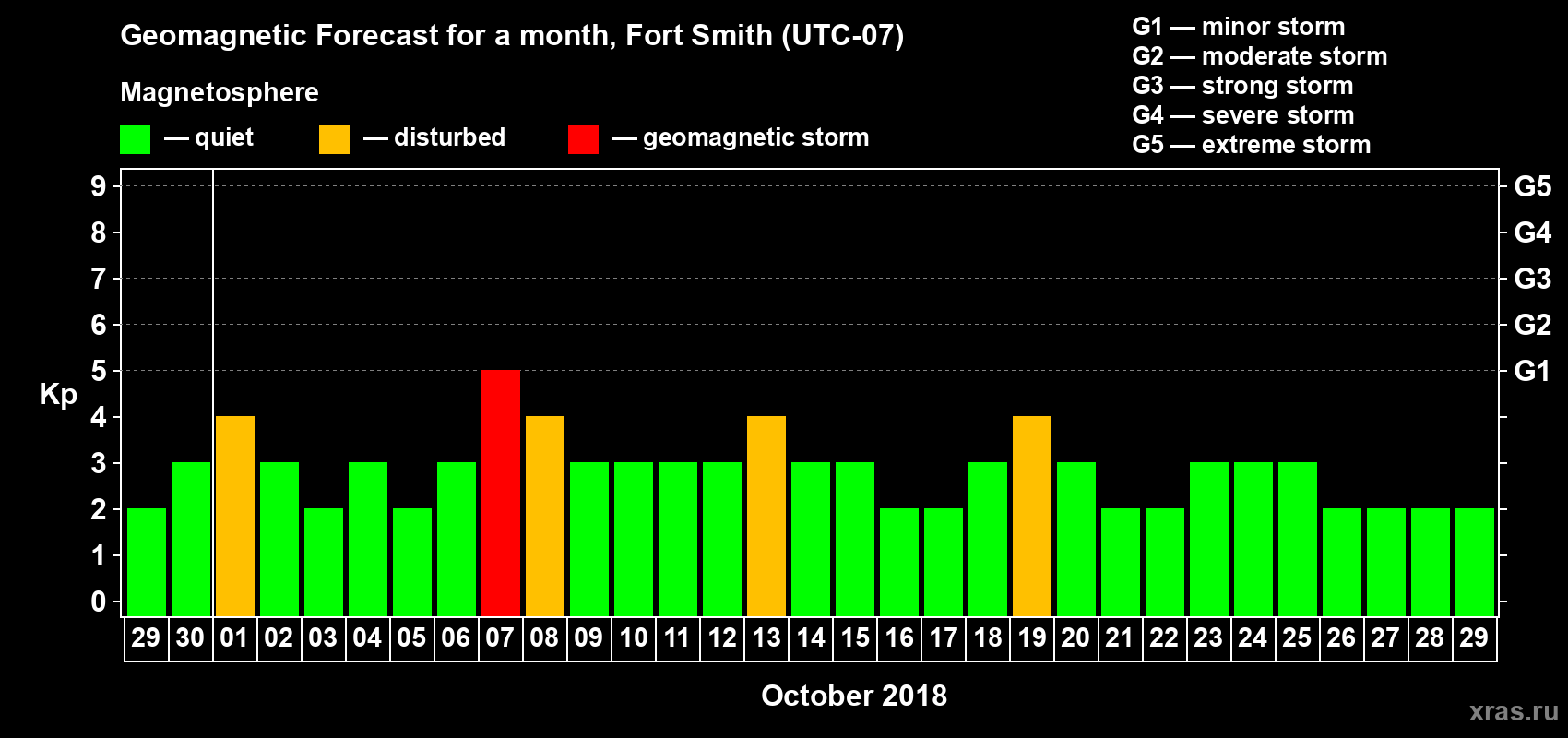
Task: Select the orange bar for day 19
Action: 1032,517
